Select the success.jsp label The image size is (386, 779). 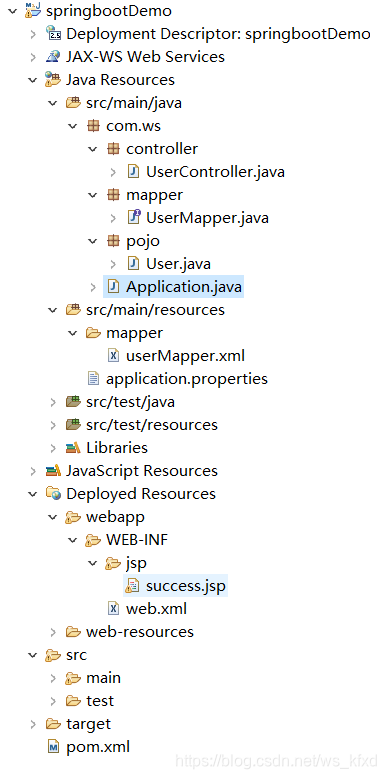[186, 586]
